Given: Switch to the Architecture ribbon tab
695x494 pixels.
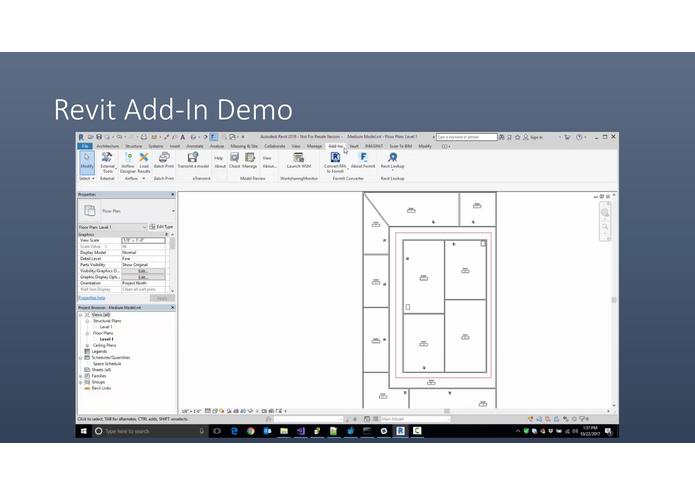Looking at the screenshot, I should click(x=108, y=146).
